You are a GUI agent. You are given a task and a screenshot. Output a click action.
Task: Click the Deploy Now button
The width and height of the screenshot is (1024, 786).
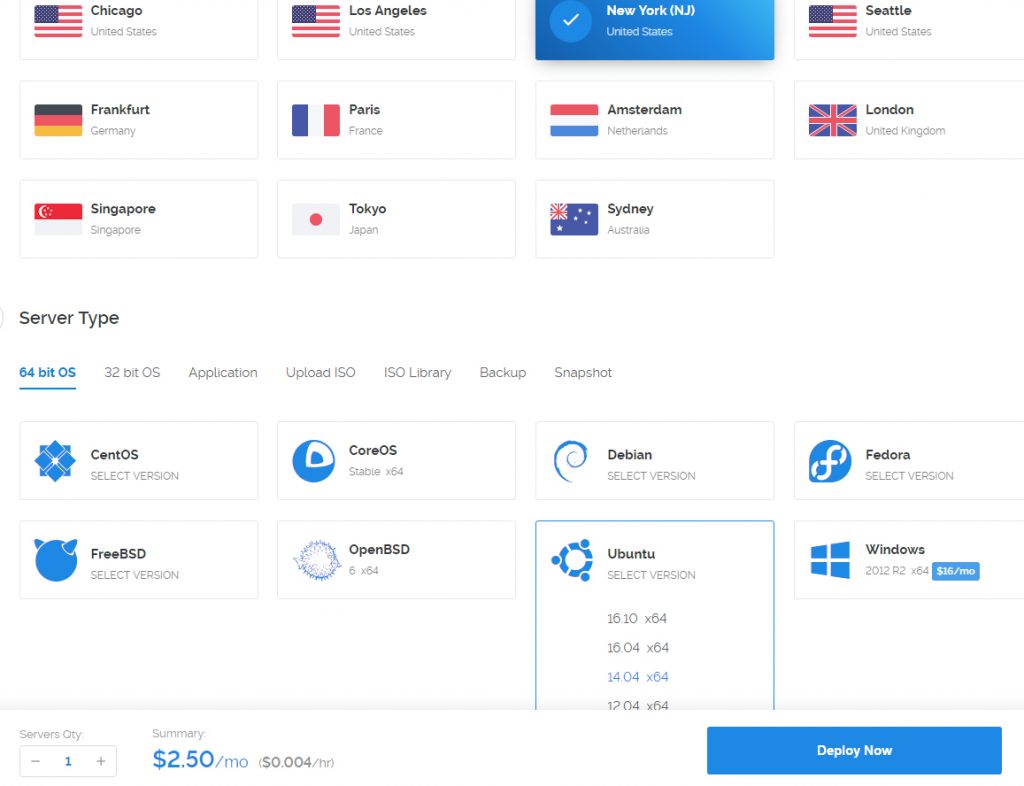point(854,751)
